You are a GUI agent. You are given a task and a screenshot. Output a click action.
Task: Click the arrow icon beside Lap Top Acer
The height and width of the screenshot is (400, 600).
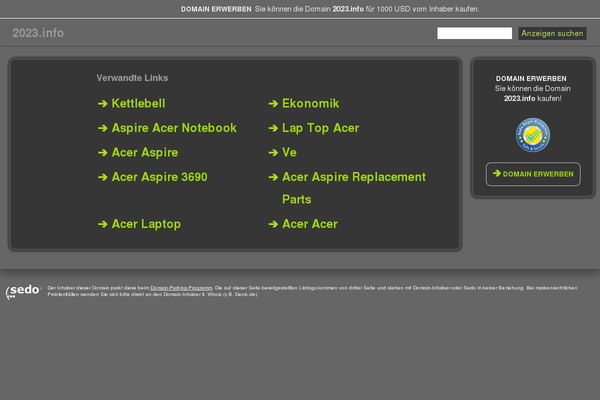[x=273, y=128]
